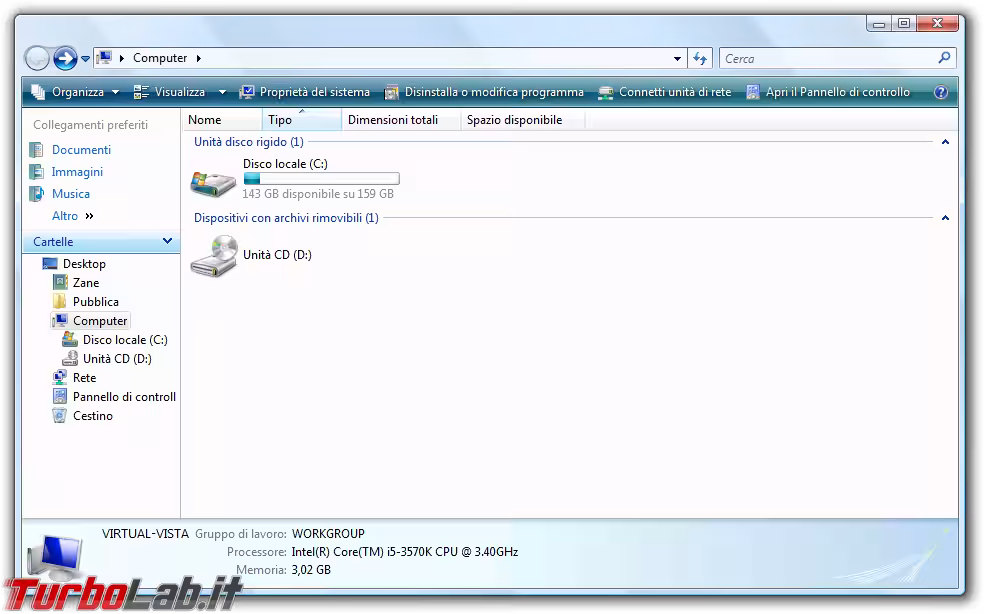Viewport: 984px width, 614px height.
Task: Show more favorites via Altro
Action: [x=73, y=216]
